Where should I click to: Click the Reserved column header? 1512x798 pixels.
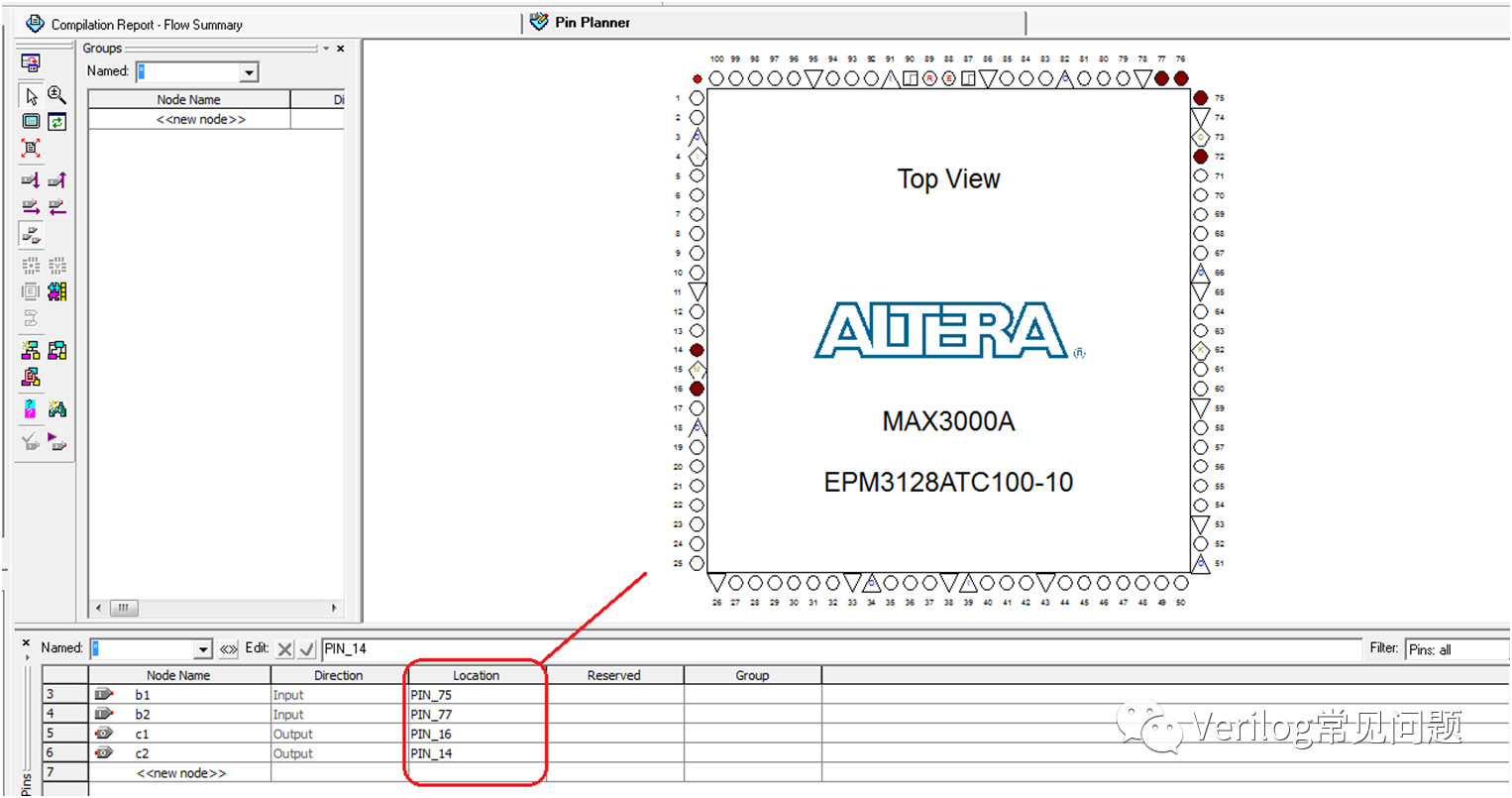click(x=614, y=675)
